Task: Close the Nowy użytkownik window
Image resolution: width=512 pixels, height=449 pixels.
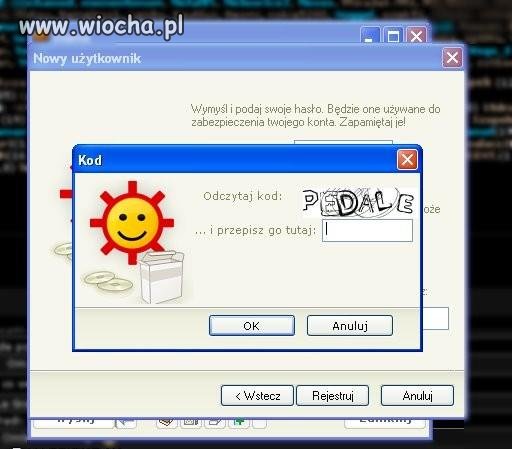Action: click(452, 58)
